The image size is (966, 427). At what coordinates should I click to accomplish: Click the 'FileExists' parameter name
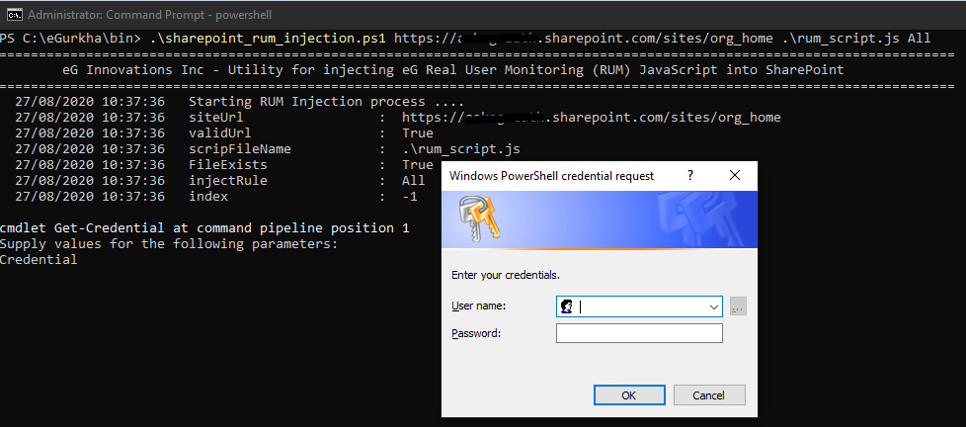[x=228, y=165]
